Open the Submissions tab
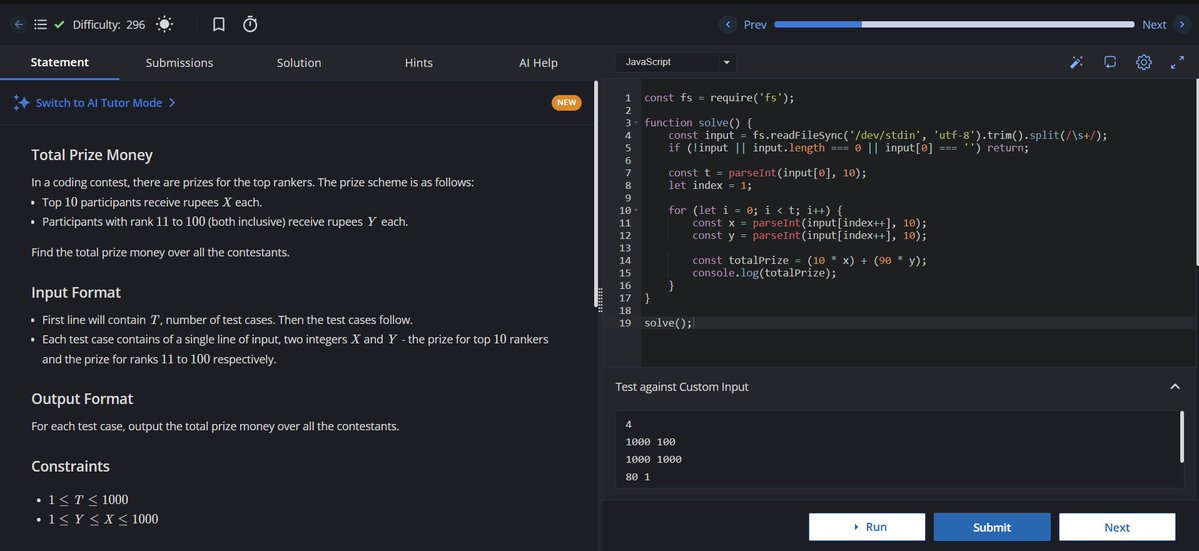This screenshot has height=551, width=1199. (180, 63)
